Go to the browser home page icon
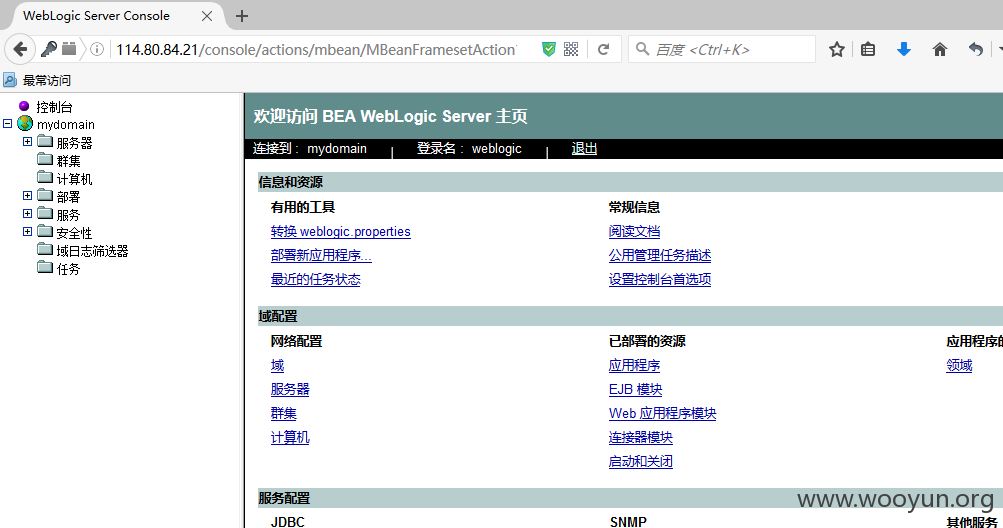This screenshot has height=528, width=1003. [940, 49]
